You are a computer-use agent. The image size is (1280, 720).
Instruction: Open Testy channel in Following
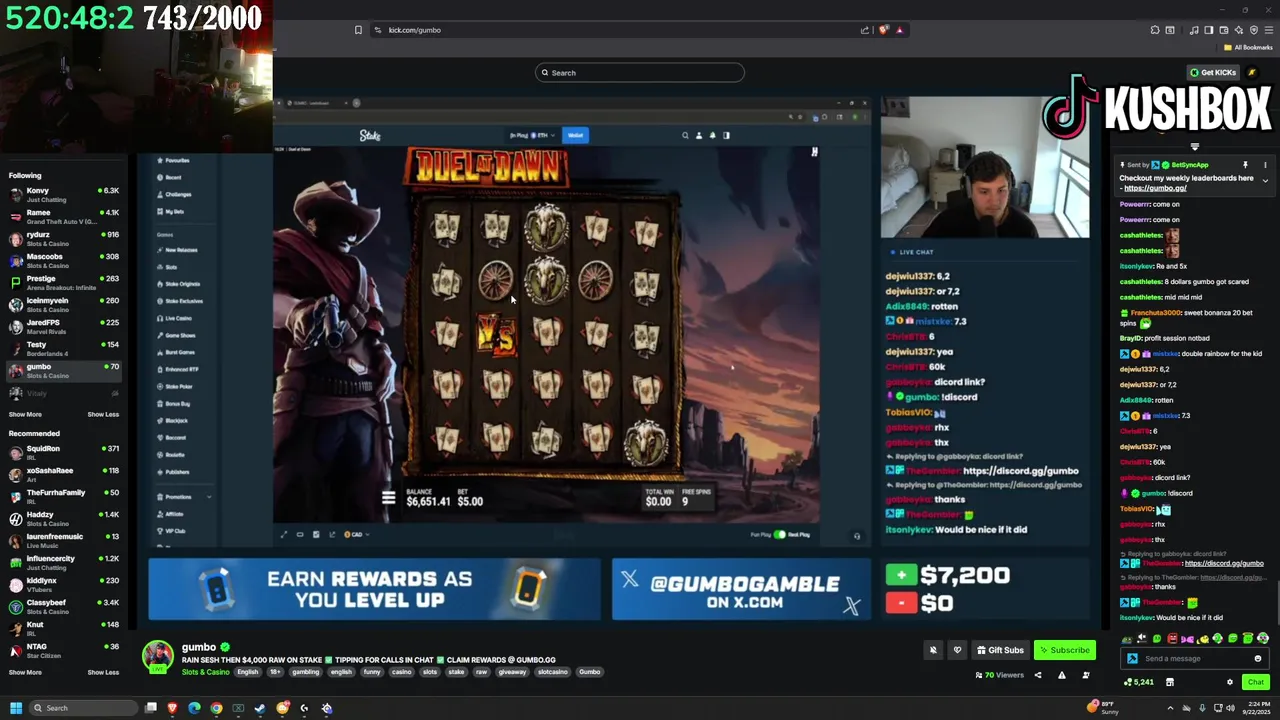click(x=62, y=348)
